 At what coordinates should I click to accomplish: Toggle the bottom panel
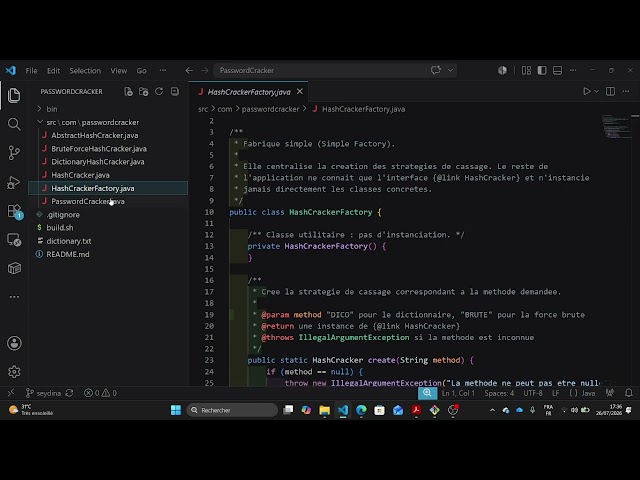pyautogui.click(x=557, y=71)
